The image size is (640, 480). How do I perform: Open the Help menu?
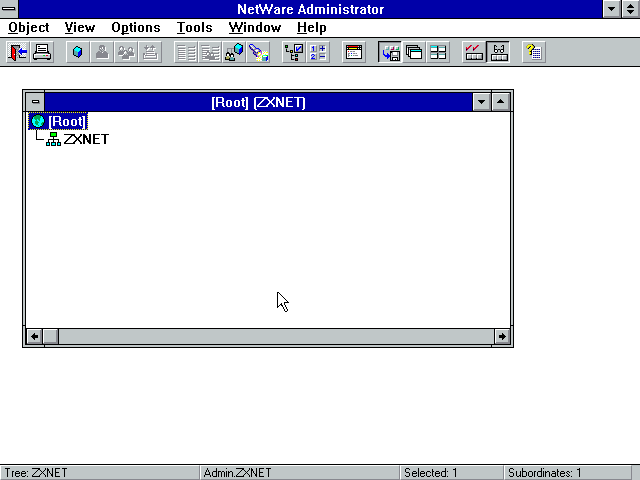(x=311, y=28)
